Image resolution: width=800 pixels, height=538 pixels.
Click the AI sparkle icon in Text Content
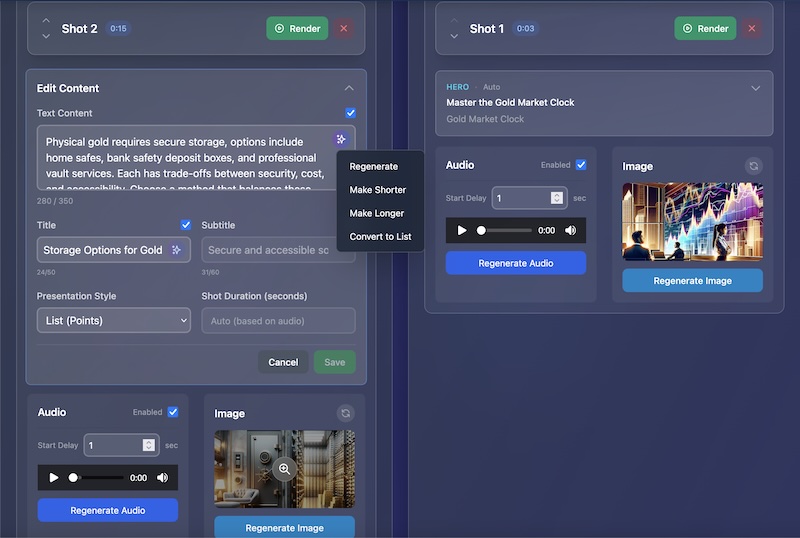pos(341,139)
